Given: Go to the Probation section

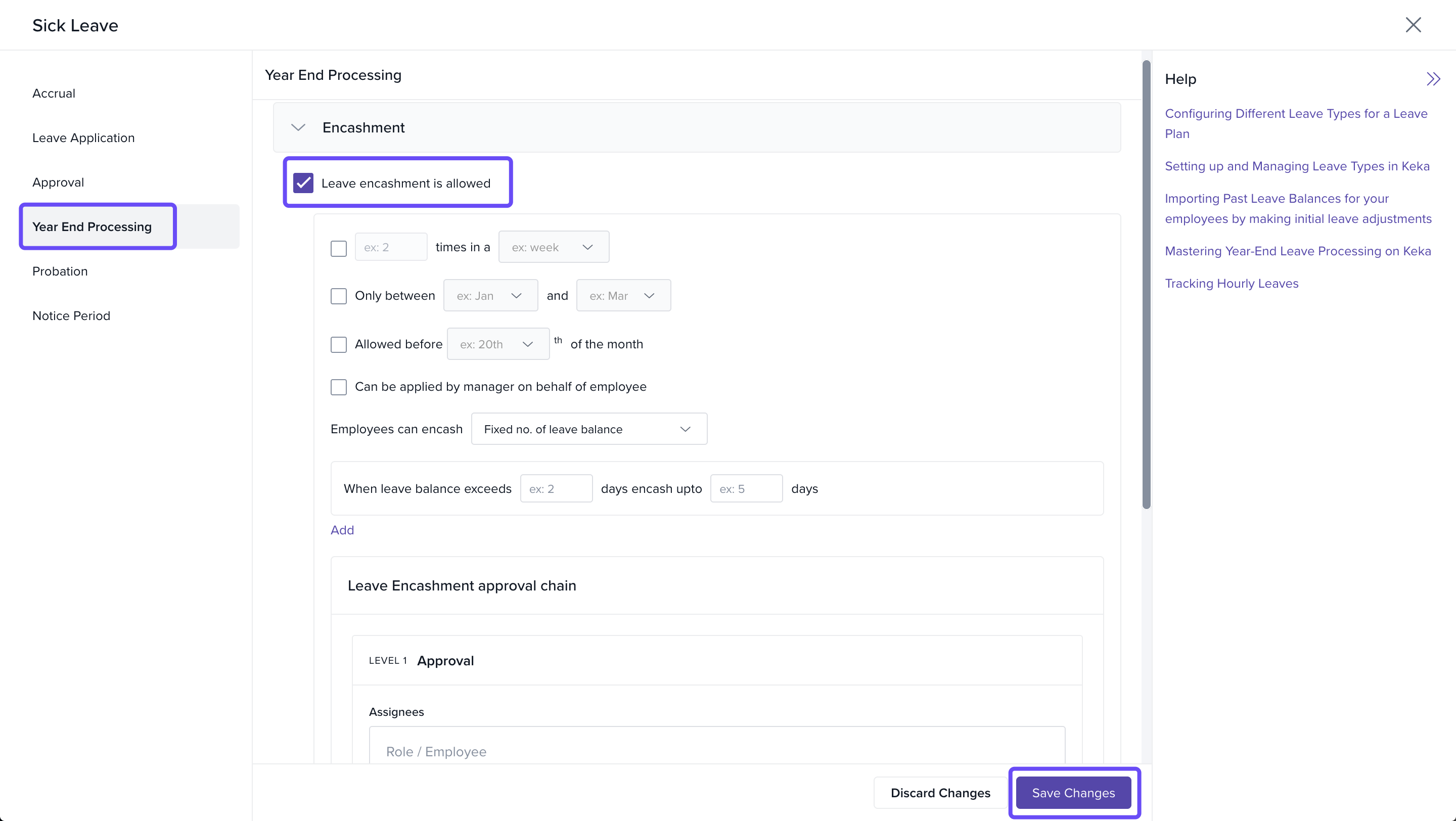Looking at the screenshot, I should tap(60, 271).
